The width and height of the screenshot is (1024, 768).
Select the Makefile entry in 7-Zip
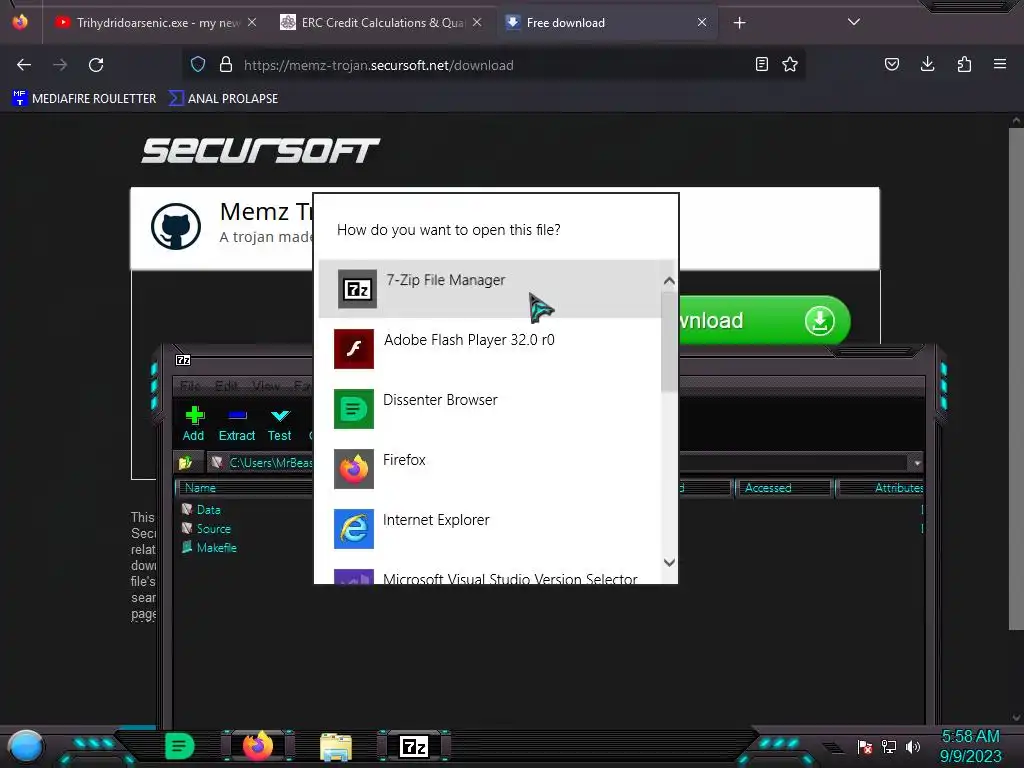click(209, 547)
